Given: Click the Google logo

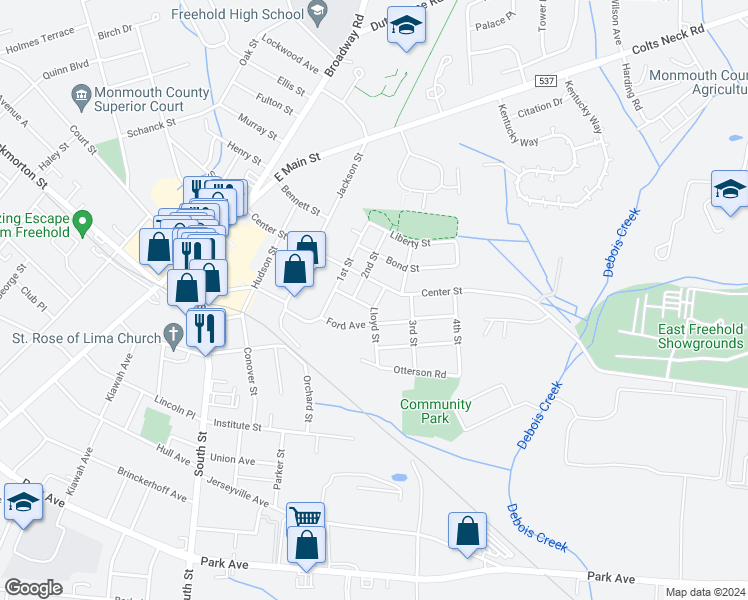Looking at the screenshot, I should [33, 588].
